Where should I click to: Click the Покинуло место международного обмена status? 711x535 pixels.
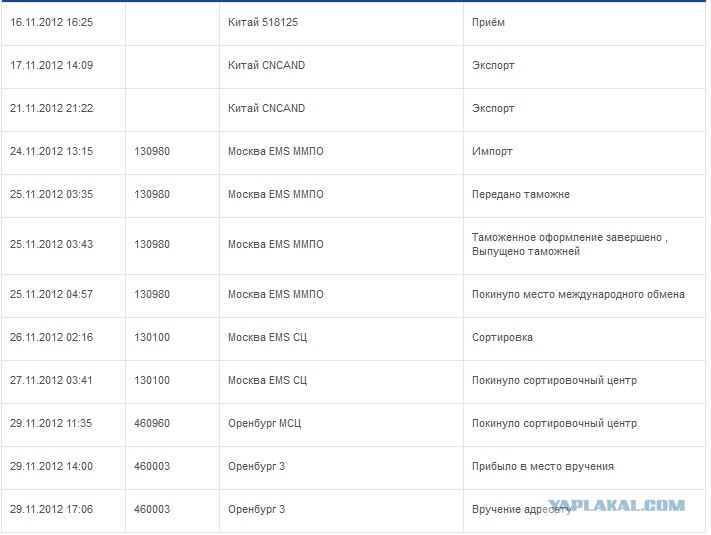578,294
